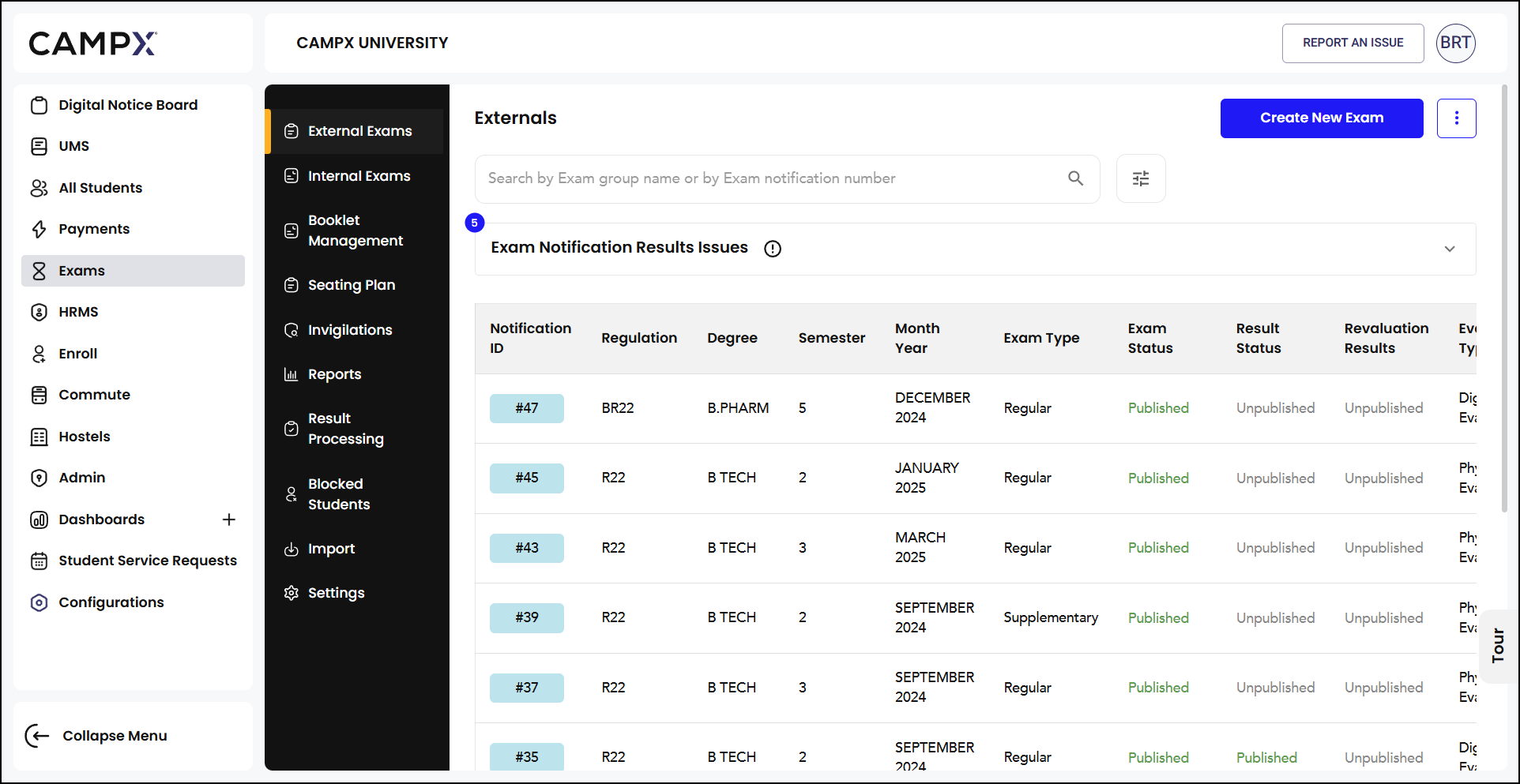Click CAMPX UNIVERSITY header title

[372, 43]
